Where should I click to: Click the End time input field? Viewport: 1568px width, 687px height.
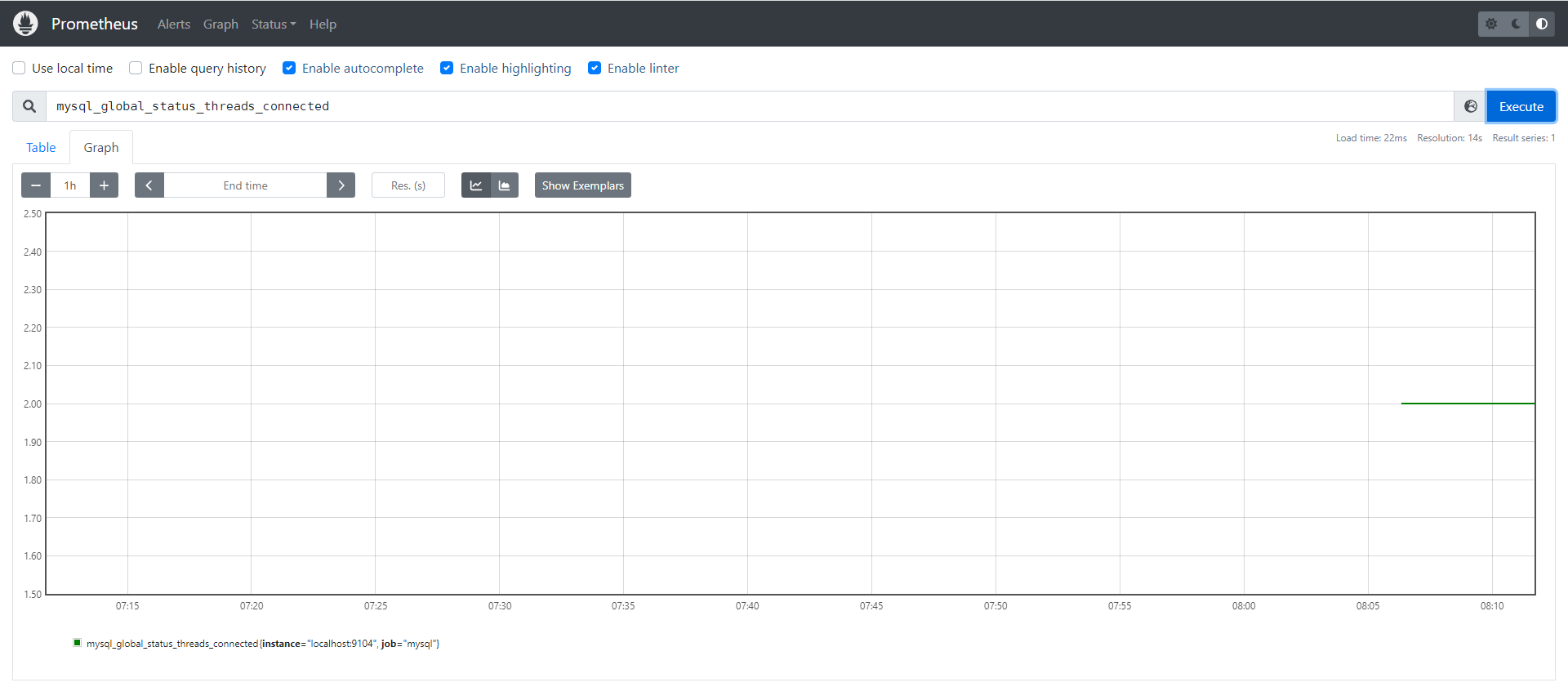[x=245, y=185]
